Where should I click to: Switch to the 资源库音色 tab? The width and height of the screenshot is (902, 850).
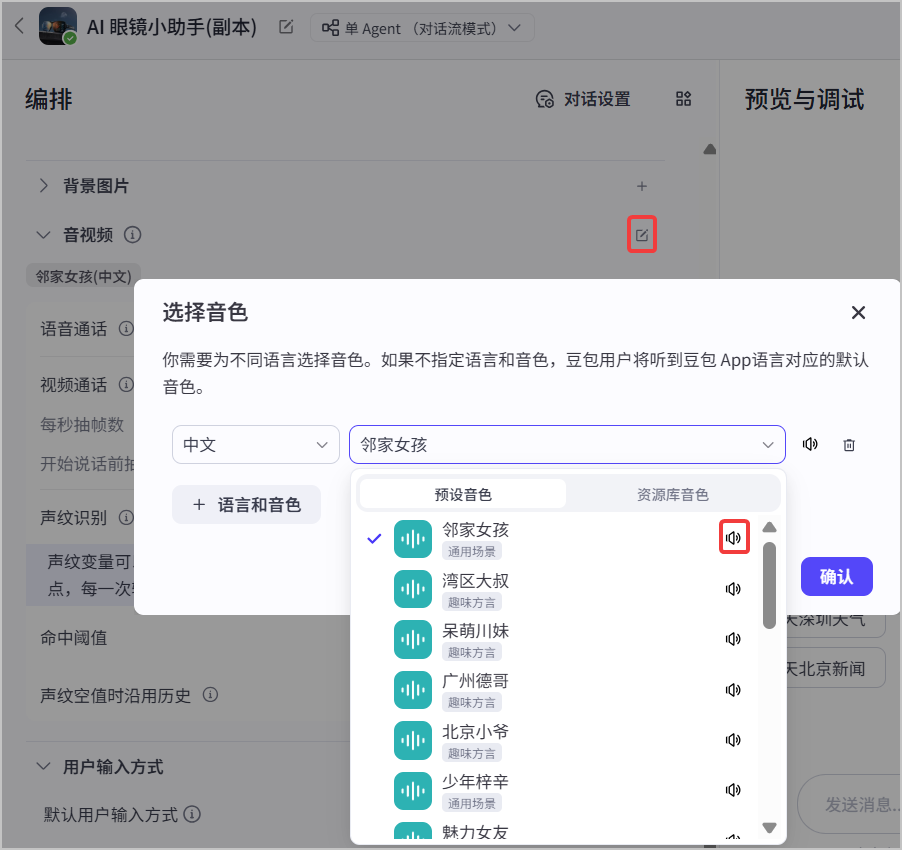pyautogui.click(x=672, y=495)
